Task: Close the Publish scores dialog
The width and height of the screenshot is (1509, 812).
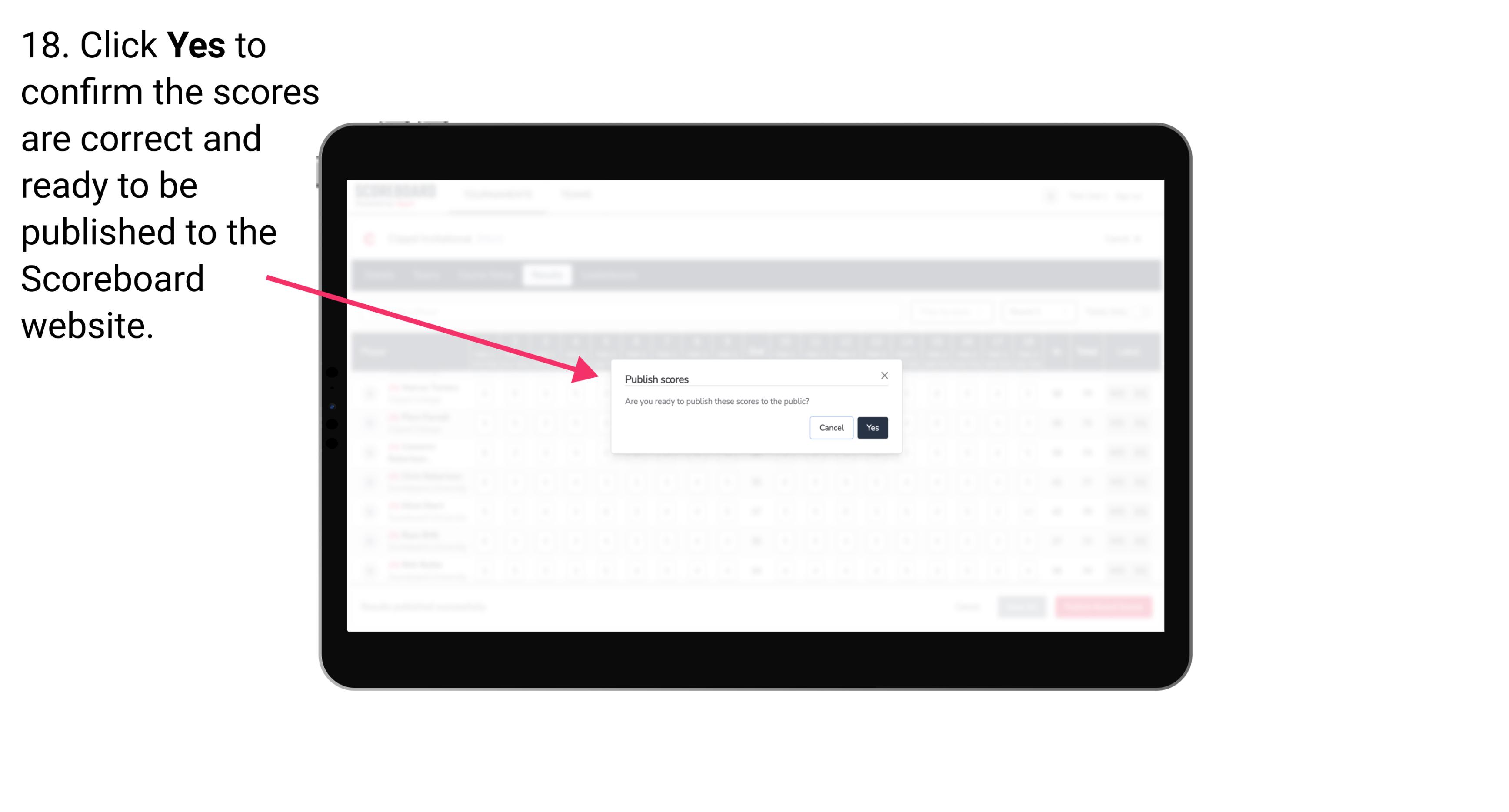Action: pyautogui.click(x=883, y=376)
